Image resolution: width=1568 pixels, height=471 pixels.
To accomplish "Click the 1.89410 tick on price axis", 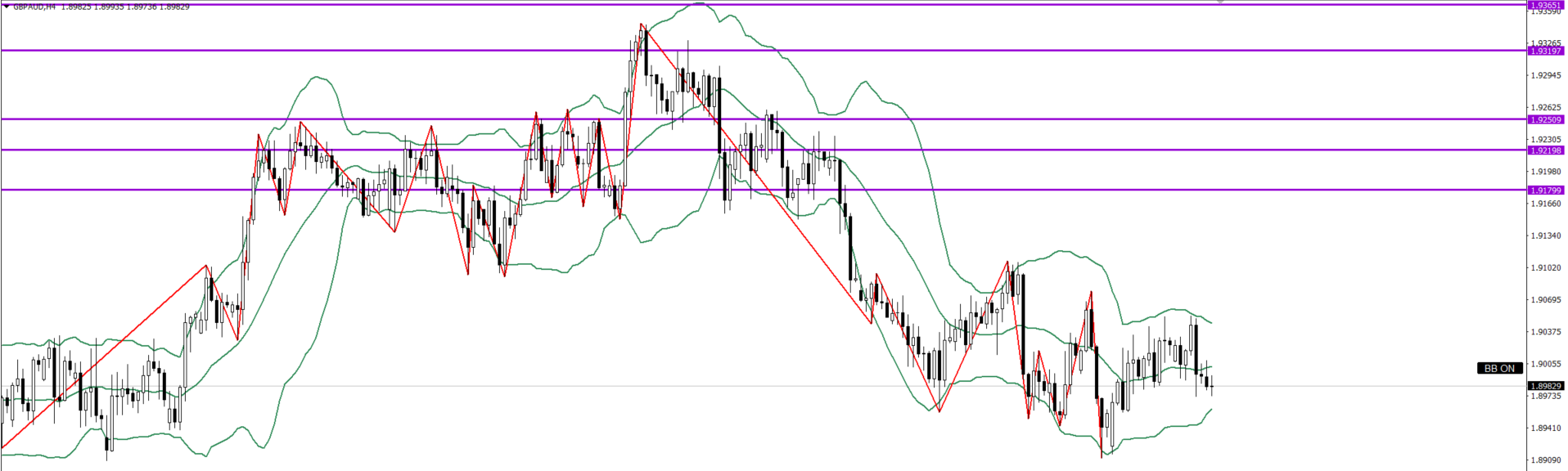I will (1546, 428).
